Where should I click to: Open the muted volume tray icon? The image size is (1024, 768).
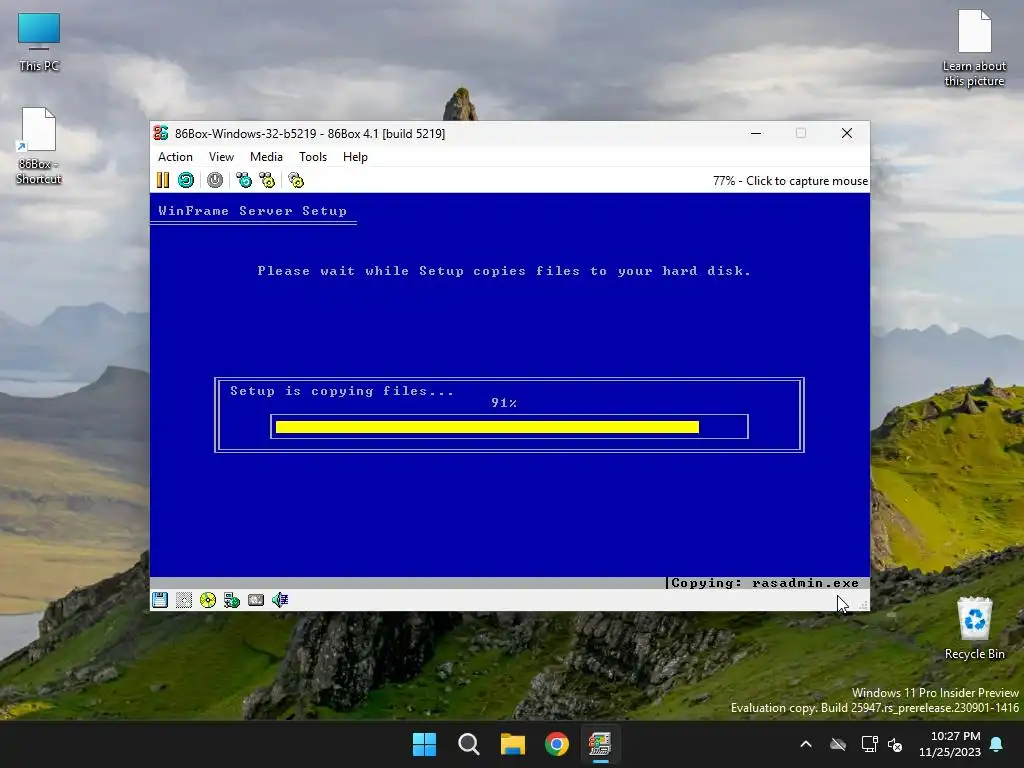coord(895,744)
